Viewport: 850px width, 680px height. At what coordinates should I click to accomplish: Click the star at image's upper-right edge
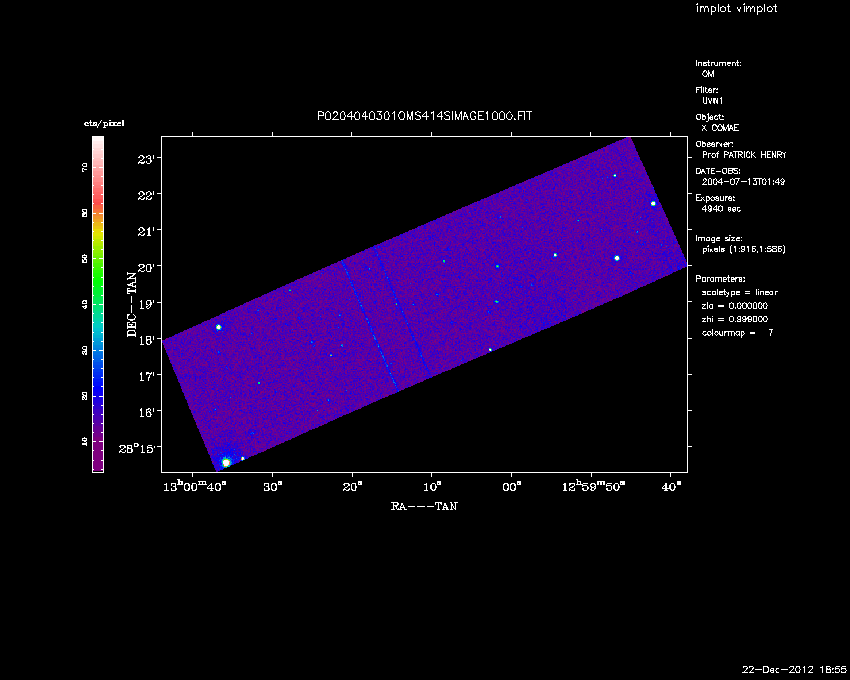point(653,203)
